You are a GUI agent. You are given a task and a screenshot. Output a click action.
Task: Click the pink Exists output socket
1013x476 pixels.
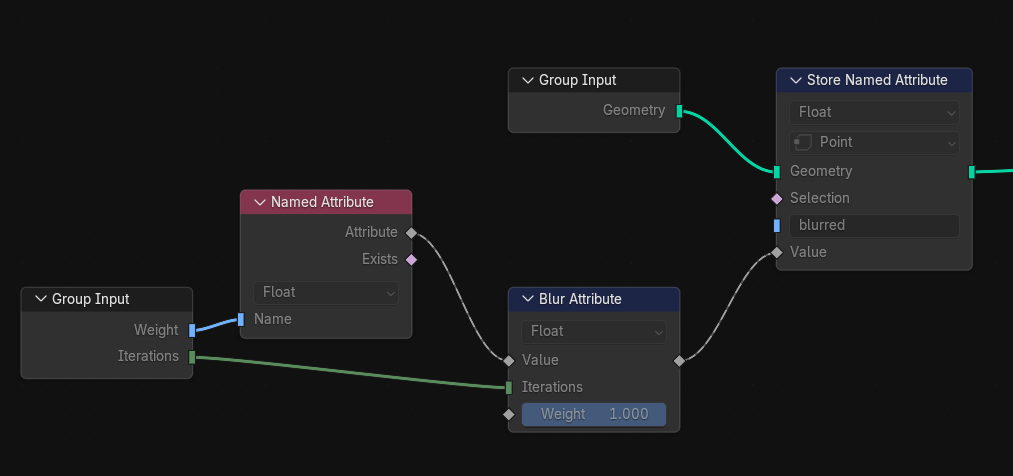click(411, 260)
